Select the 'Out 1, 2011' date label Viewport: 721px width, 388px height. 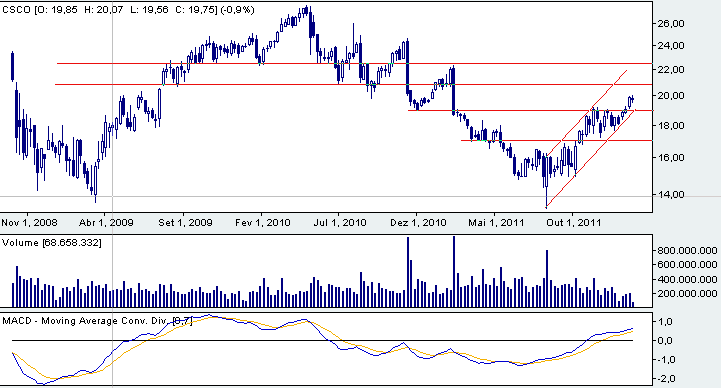(574, 223)
